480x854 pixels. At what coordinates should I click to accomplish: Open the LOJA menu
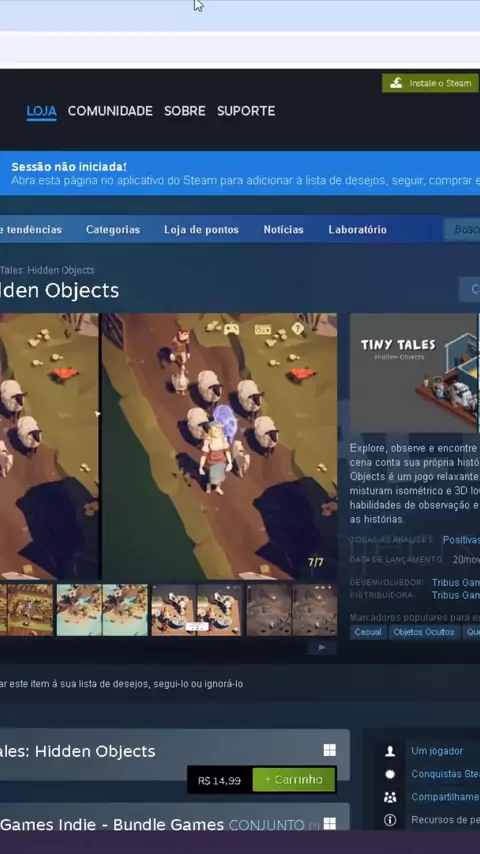[41, 111]
